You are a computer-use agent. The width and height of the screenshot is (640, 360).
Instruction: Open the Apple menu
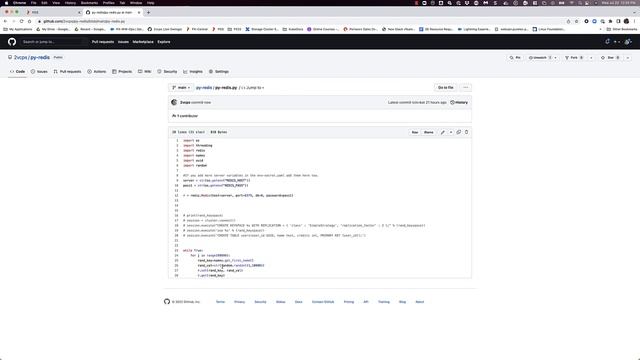[x=6, y=3]
